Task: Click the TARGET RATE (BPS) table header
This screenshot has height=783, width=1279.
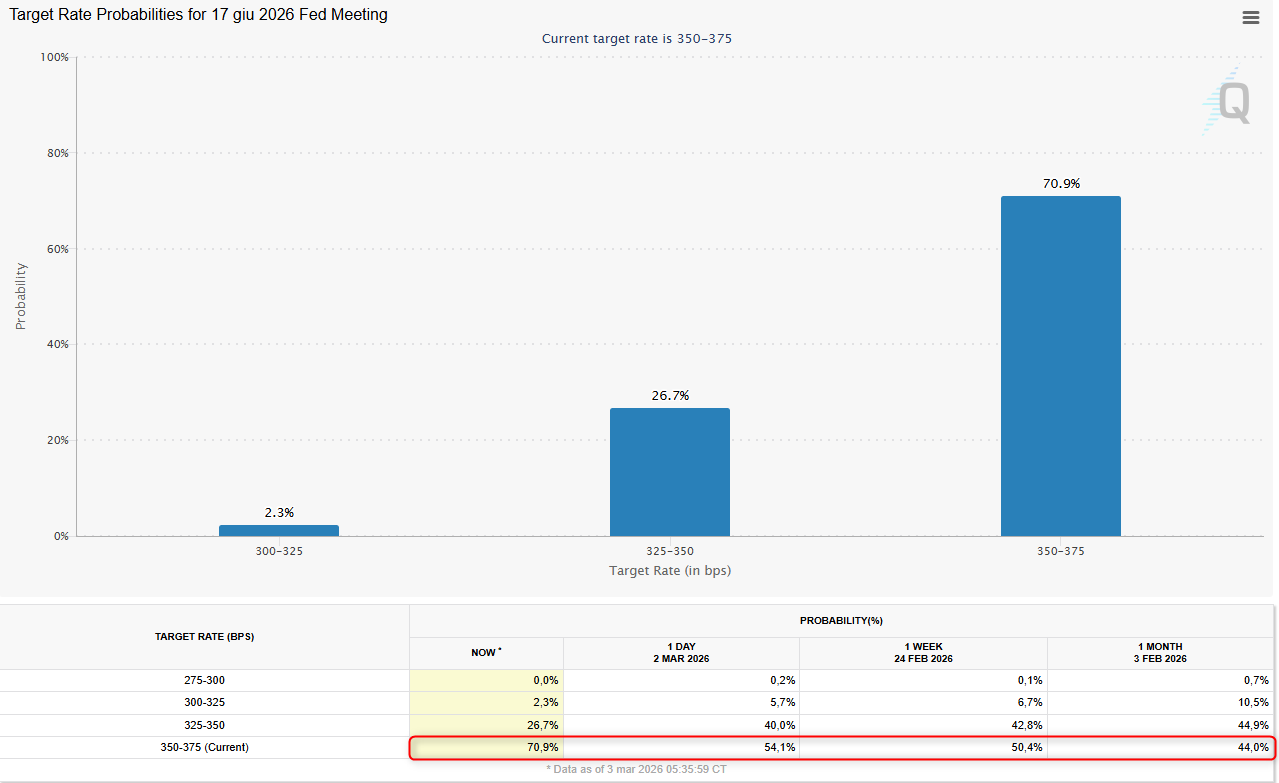Action: [204, 637]
